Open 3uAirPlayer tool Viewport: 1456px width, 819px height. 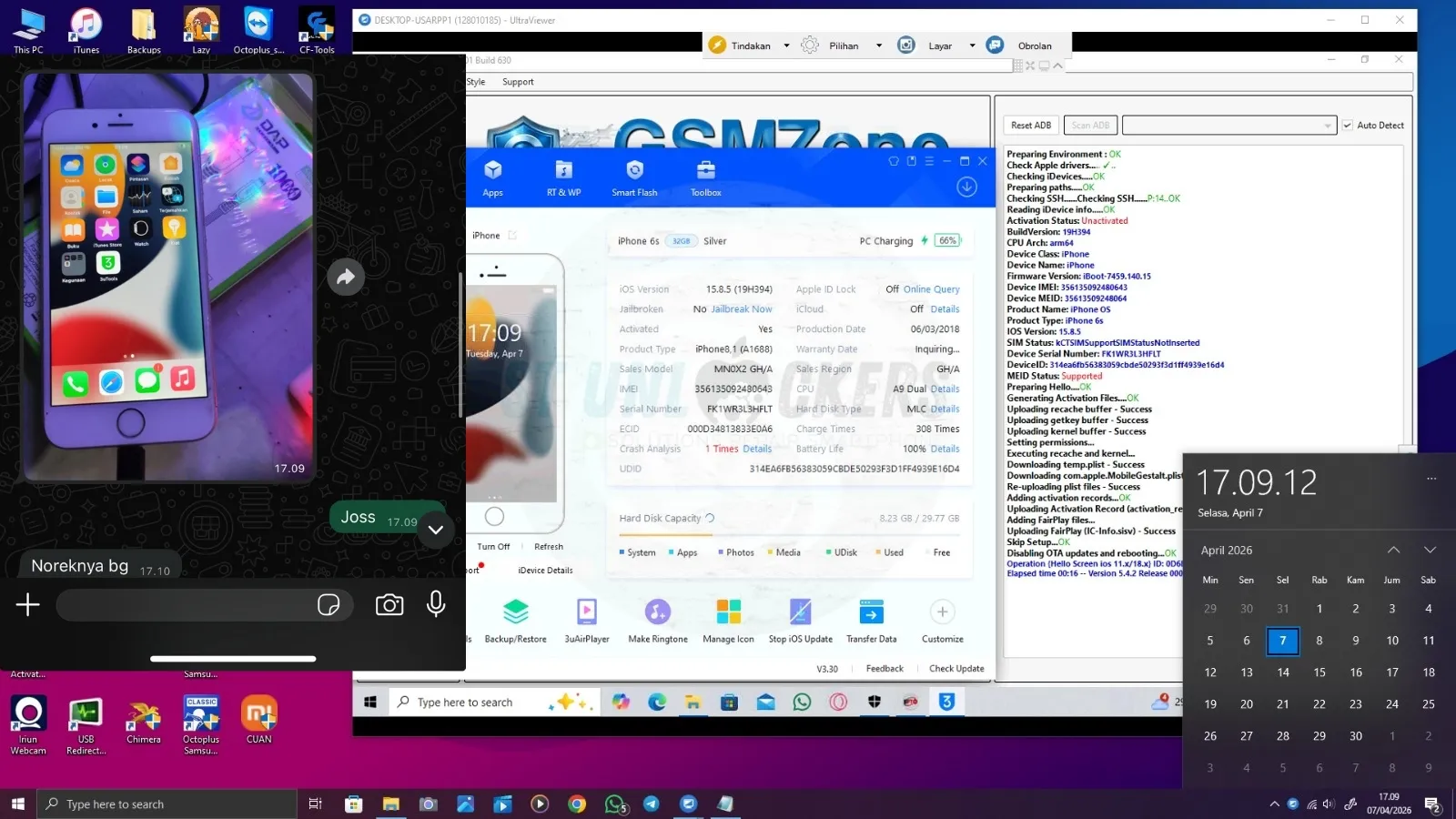pyautogui.click(x=587, y=621)
